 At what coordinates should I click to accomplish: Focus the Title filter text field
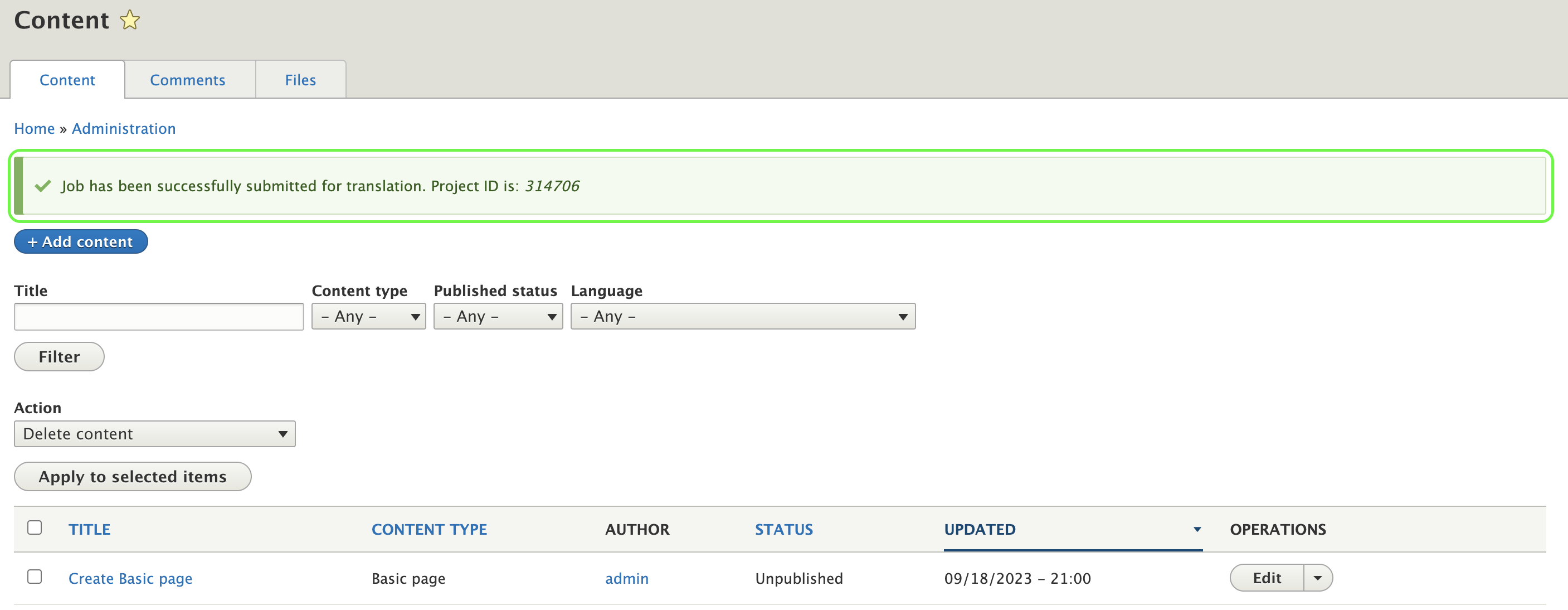click(x=158, y=317)
